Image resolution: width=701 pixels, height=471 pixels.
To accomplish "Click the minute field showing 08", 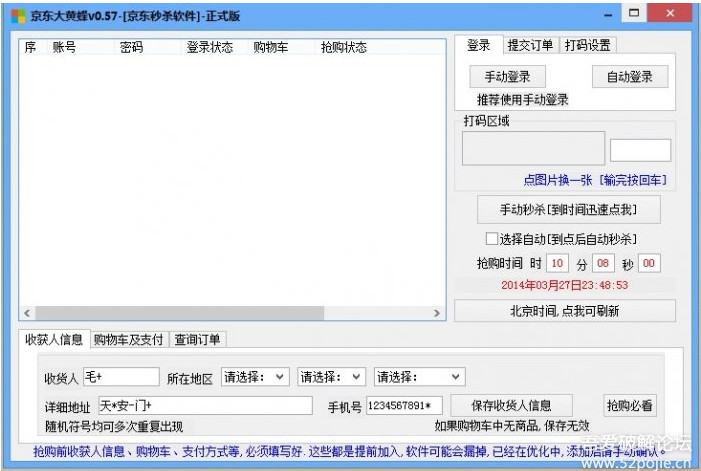I will [x=603, y=263].
